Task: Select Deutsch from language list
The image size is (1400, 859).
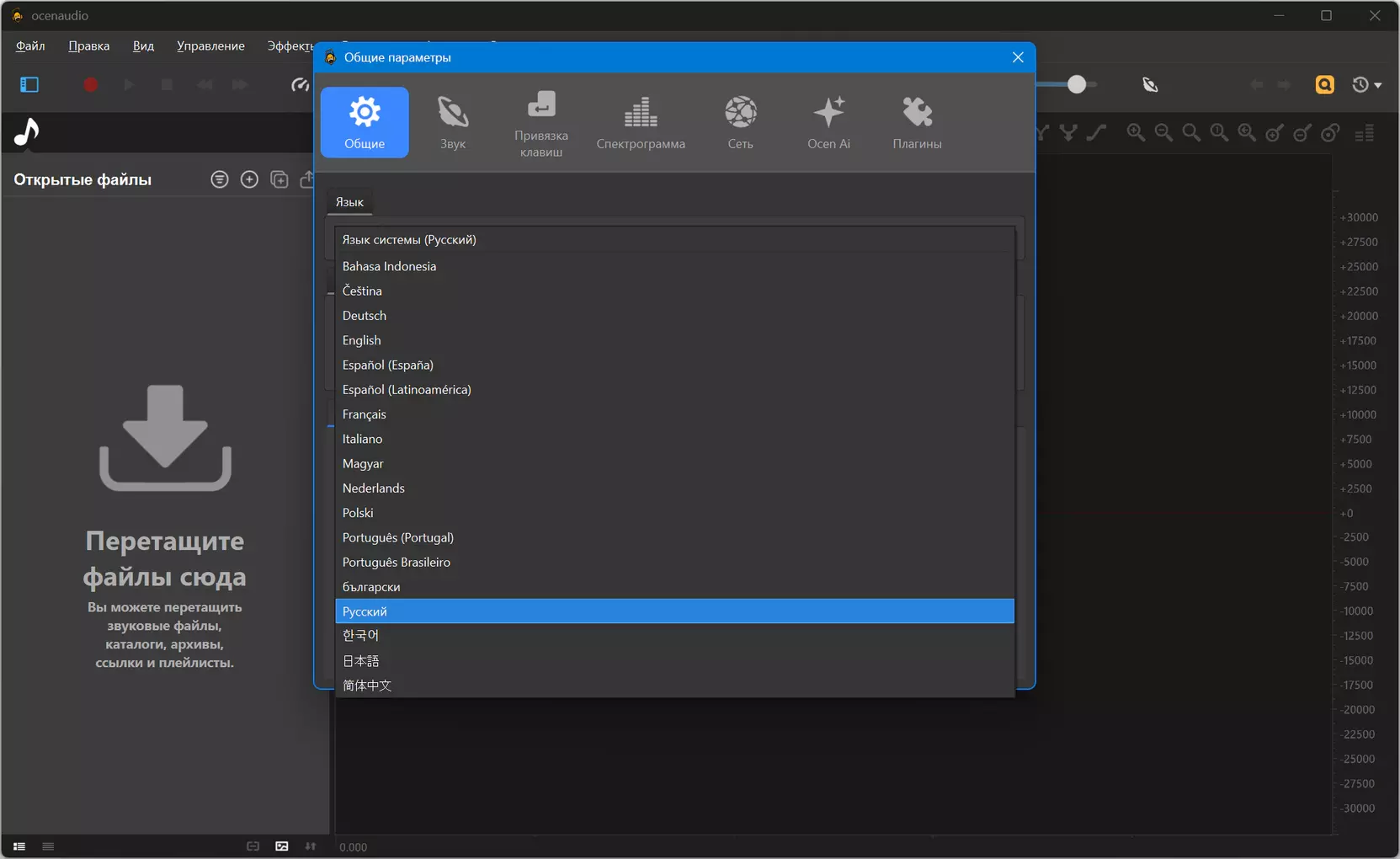Action: pyautogui.click(x=674, y=315)
